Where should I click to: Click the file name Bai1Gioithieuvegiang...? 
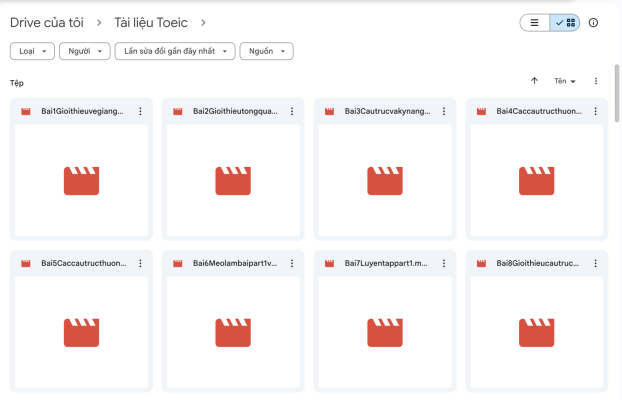point(82,112)
